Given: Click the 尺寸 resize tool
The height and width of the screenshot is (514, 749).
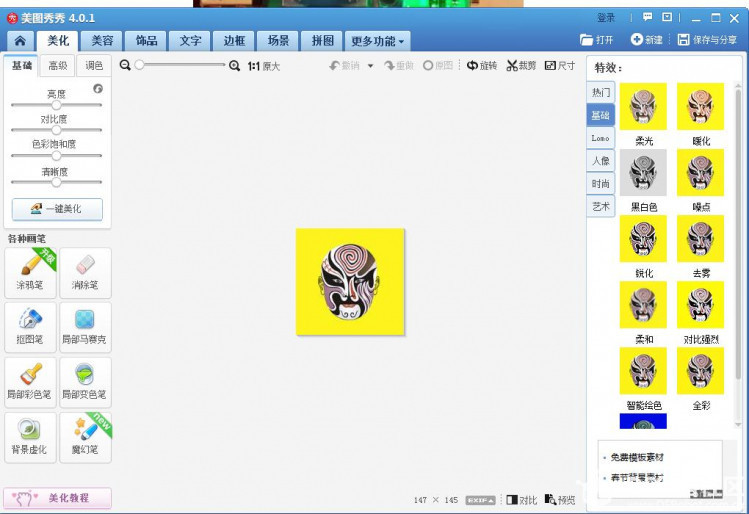Looking at the screenshot, I should click(x=560, y=65).
